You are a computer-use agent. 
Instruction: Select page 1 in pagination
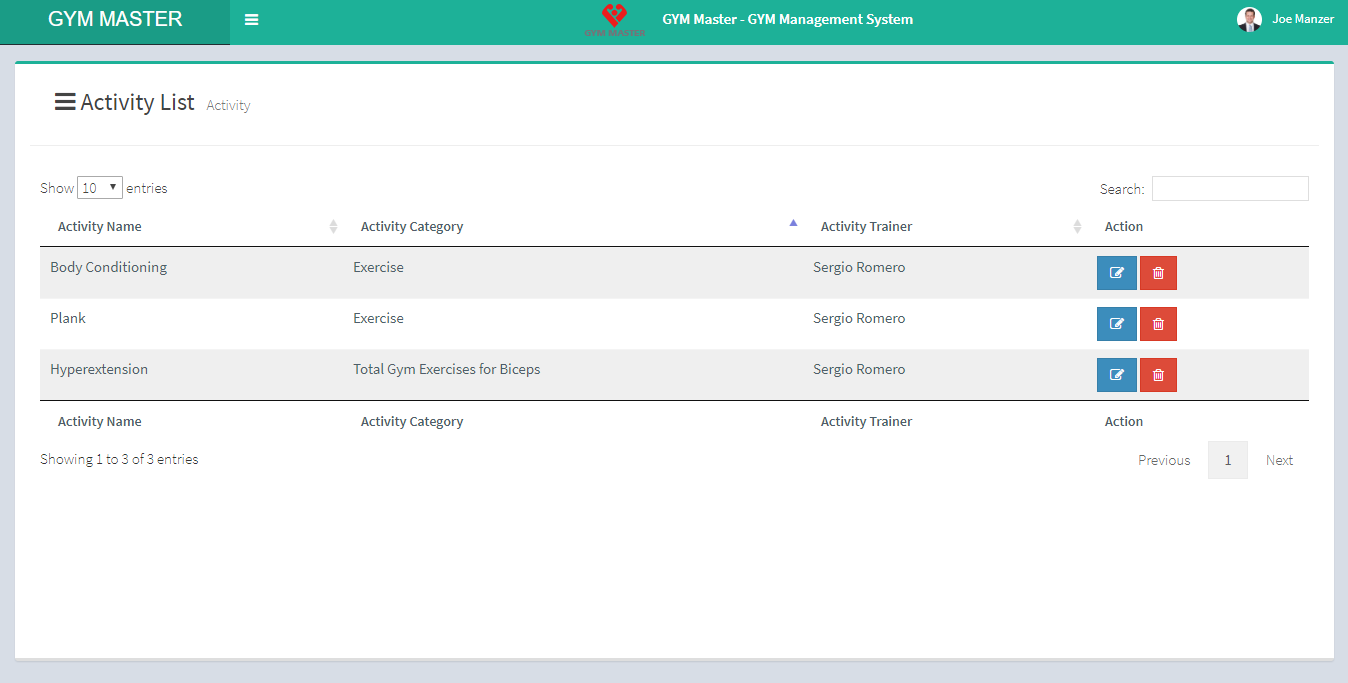[x=1227, y=460]
